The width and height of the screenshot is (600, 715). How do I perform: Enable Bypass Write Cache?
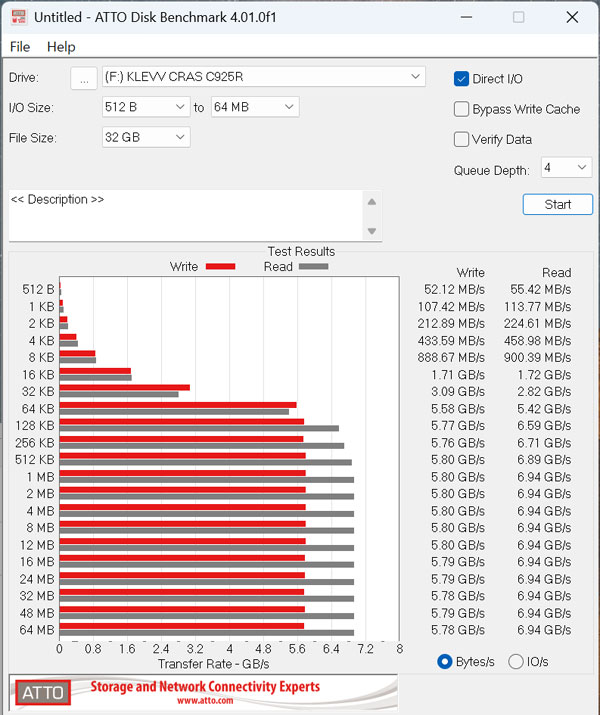pyautogui.click(x=462, y=109)
